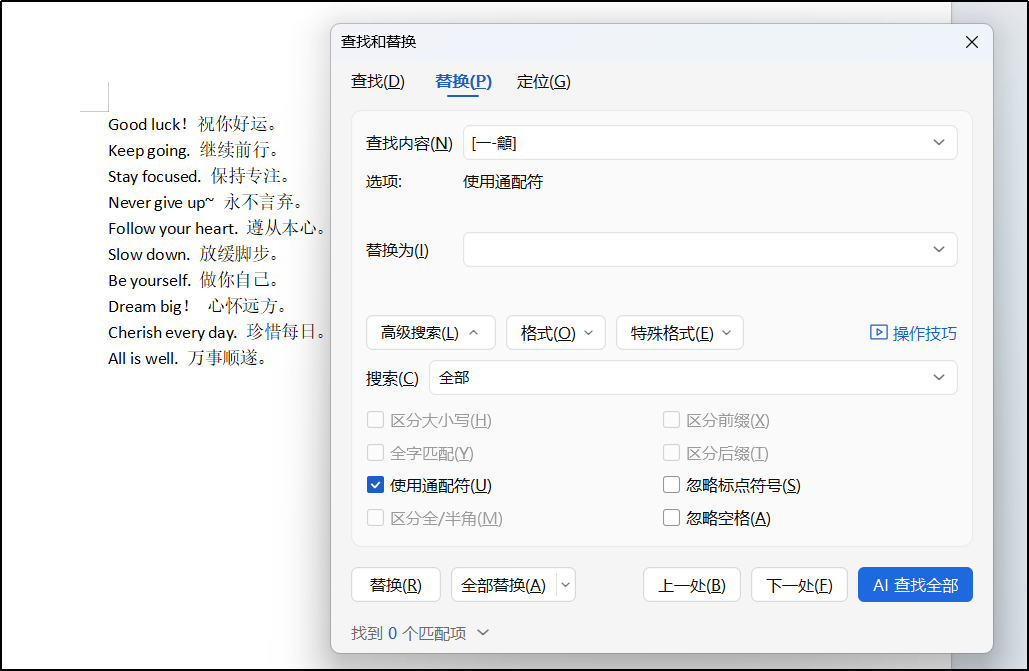Click the AI 查找全部 button
Image resolution: width=1029 pixels, height=671 pixels.
click(x=914, y=585)
